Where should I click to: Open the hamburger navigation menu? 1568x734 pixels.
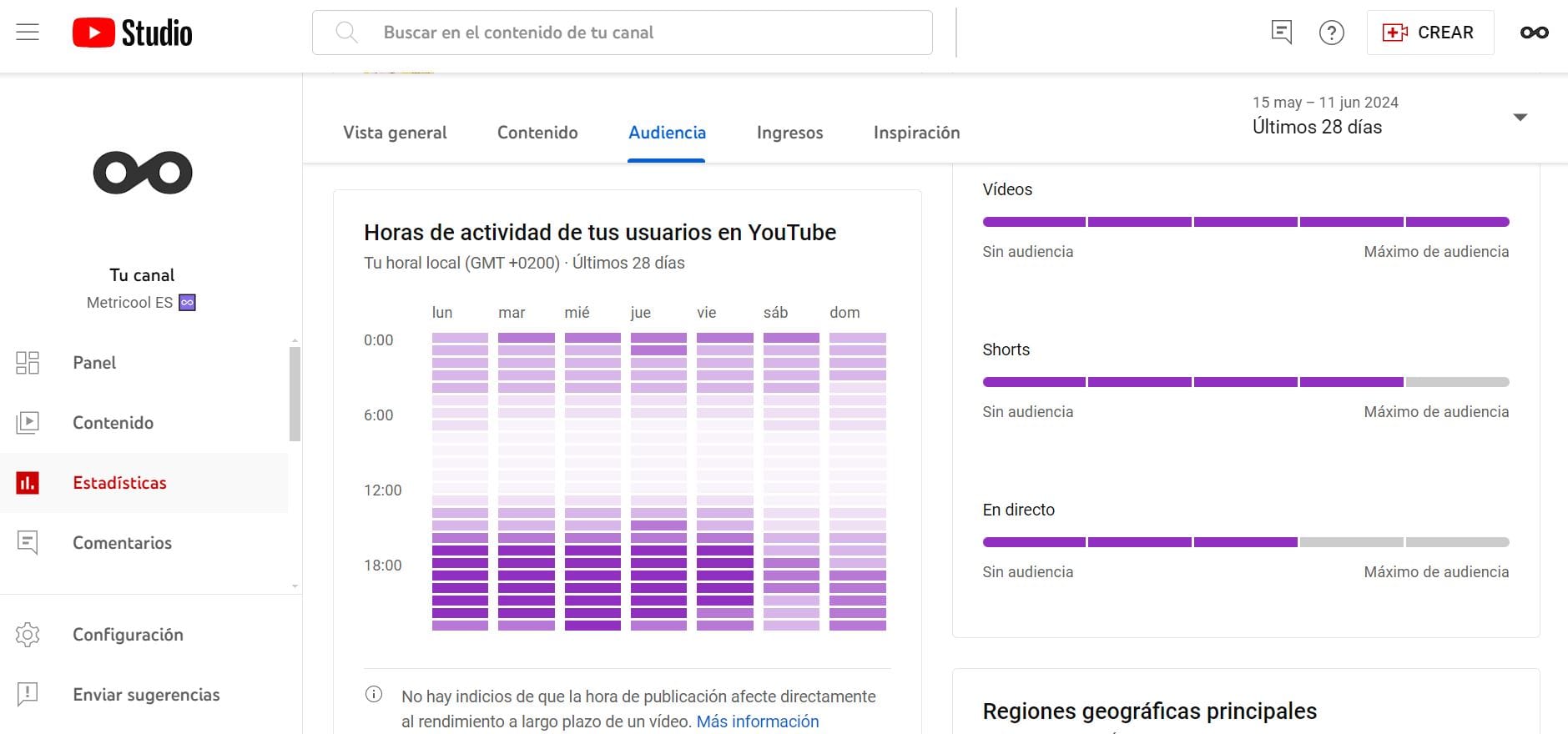(x=28, y=33)
